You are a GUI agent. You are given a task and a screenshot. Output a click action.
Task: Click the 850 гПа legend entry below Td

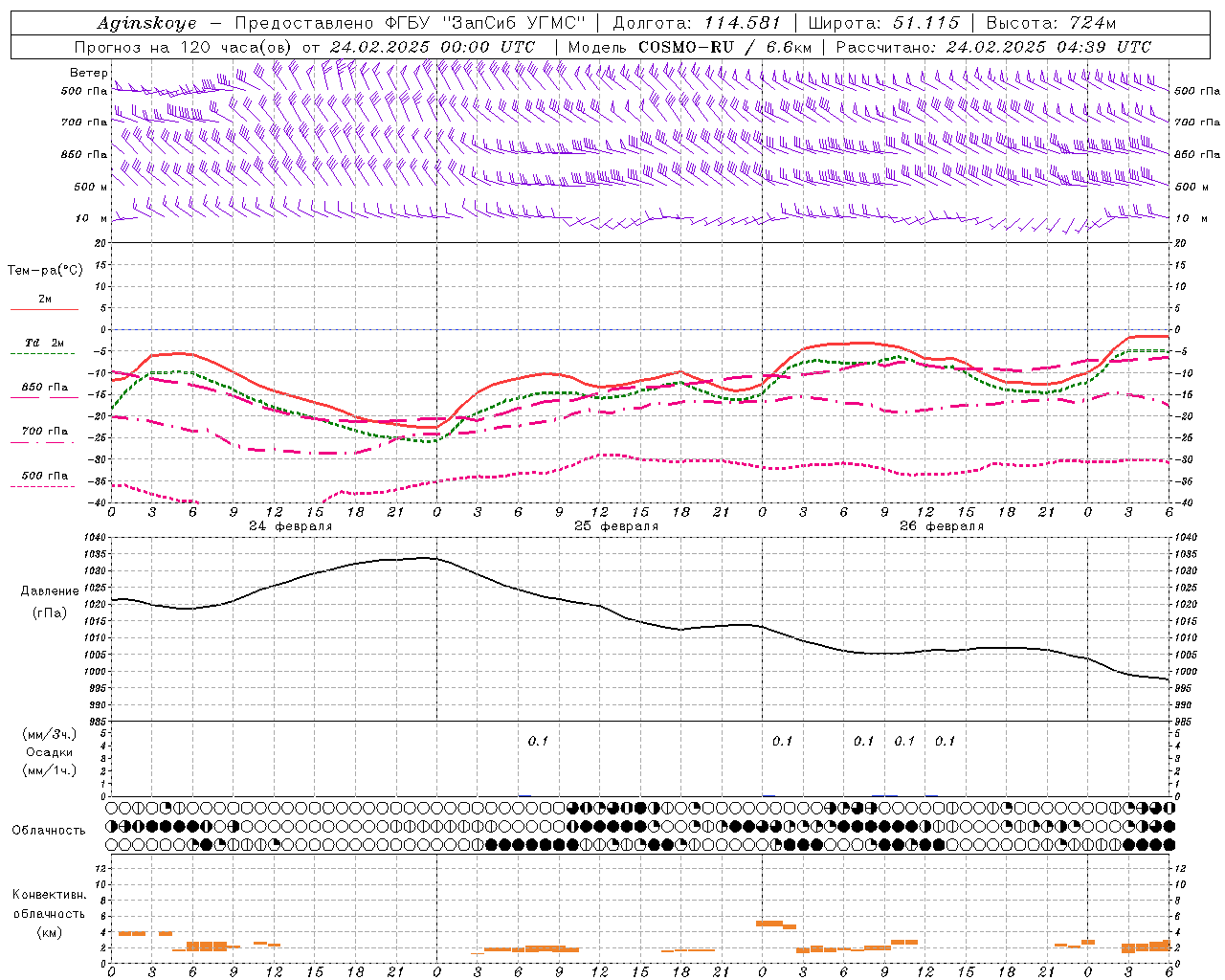(x=45, y=388)
